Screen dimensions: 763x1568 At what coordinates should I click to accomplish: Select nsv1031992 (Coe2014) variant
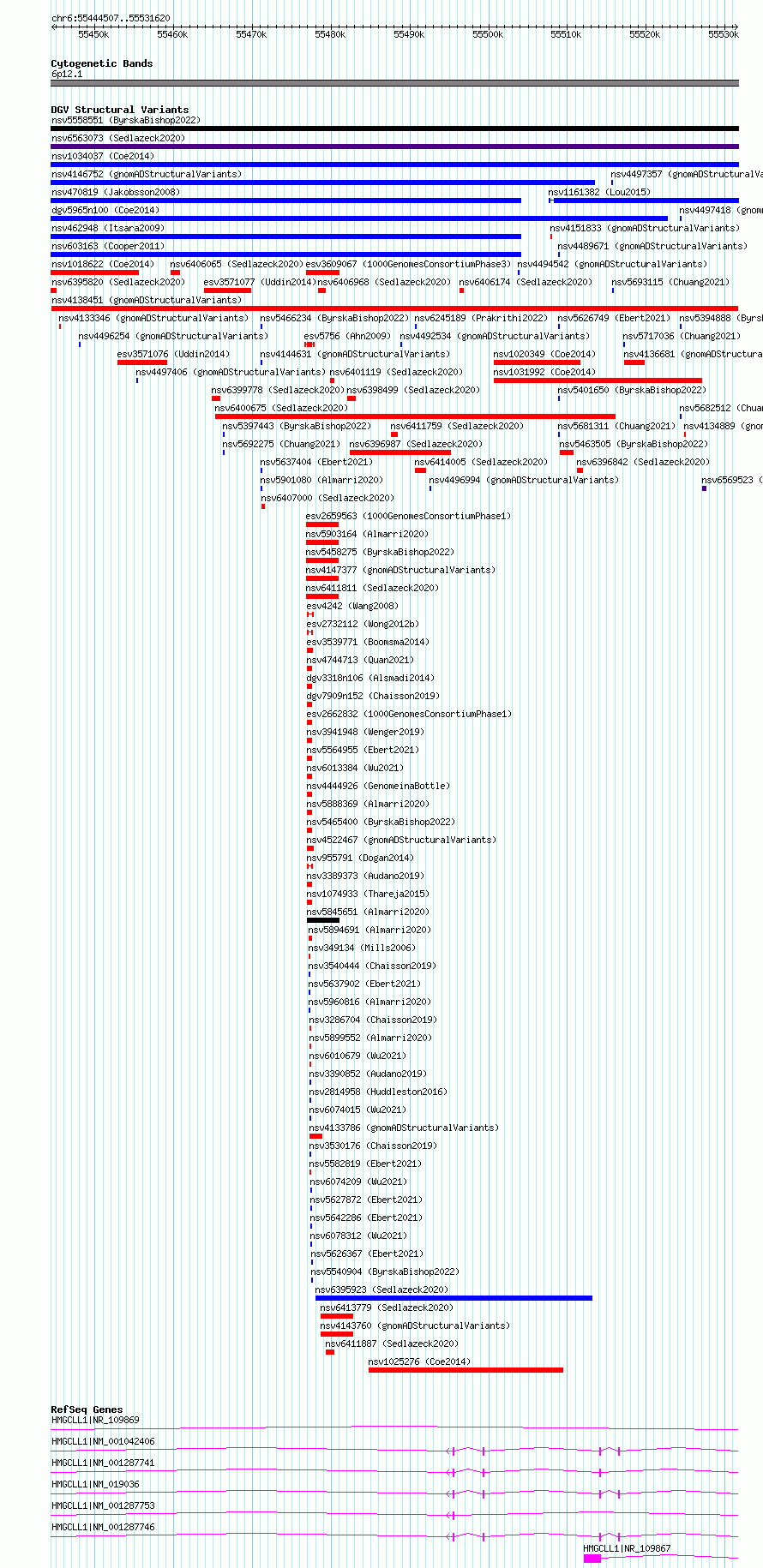point(544,372)
